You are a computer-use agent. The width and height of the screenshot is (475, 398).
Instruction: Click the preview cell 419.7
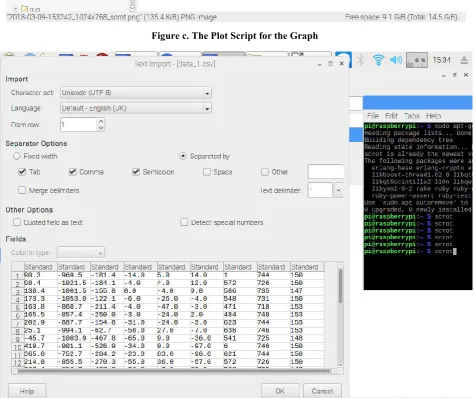pos(40,346)
